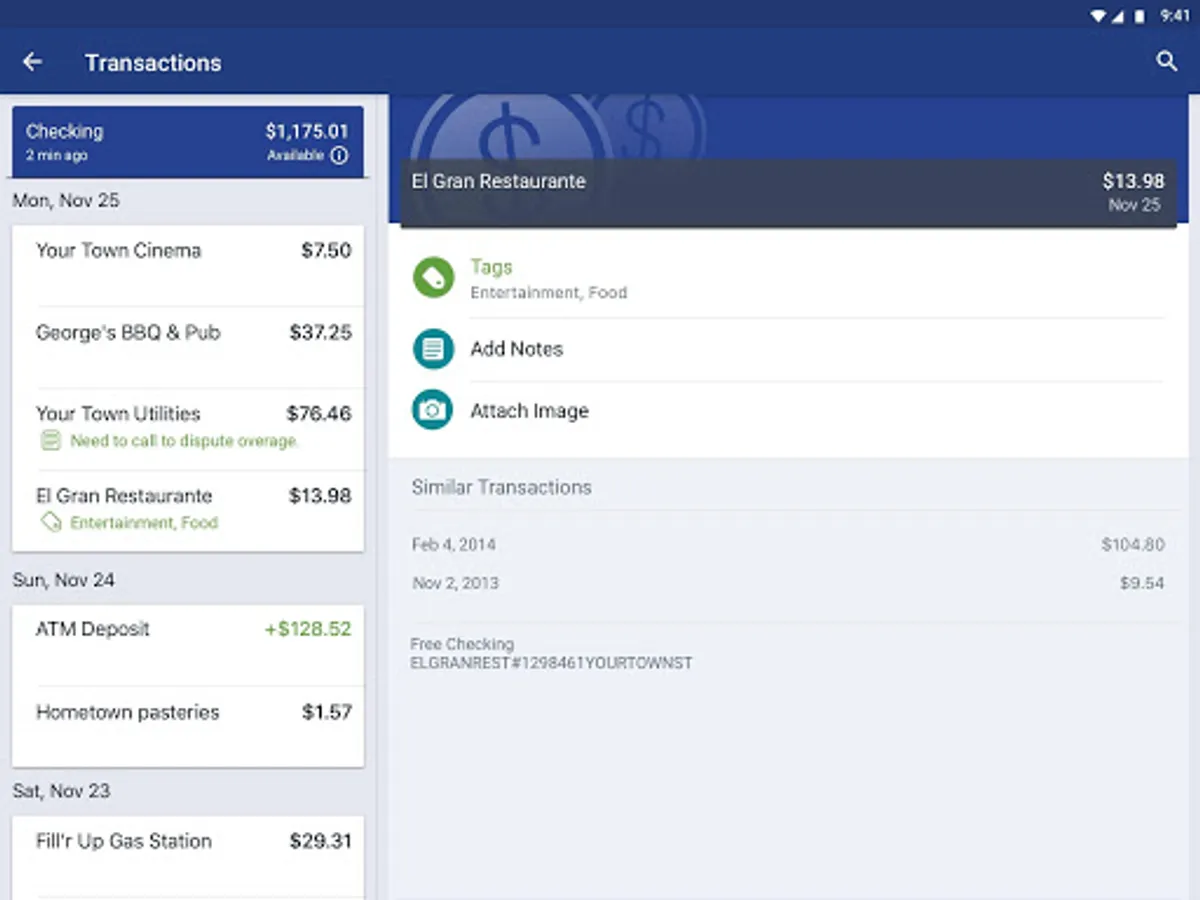Select the Hometown pasteries transaction

pyautogui.click(x=188, y=727)
